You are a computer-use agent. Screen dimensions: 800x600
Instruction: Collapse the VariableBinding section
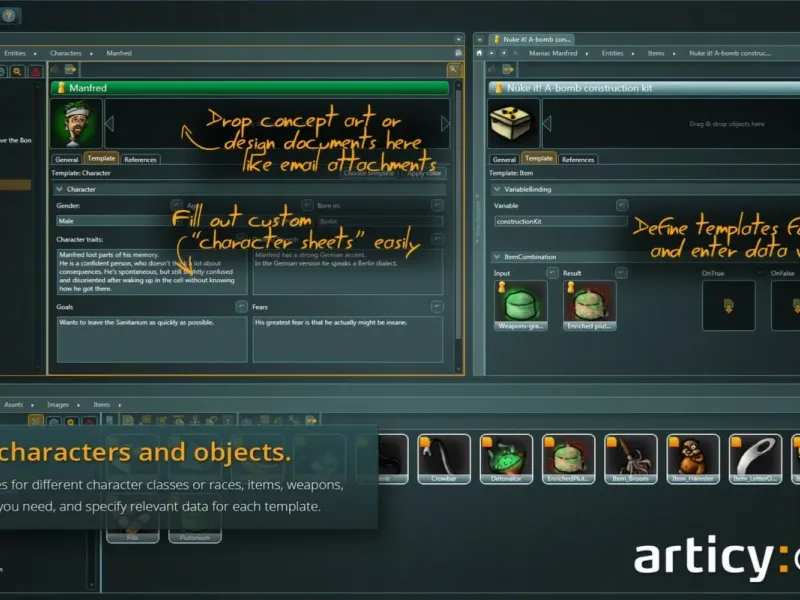497,189
